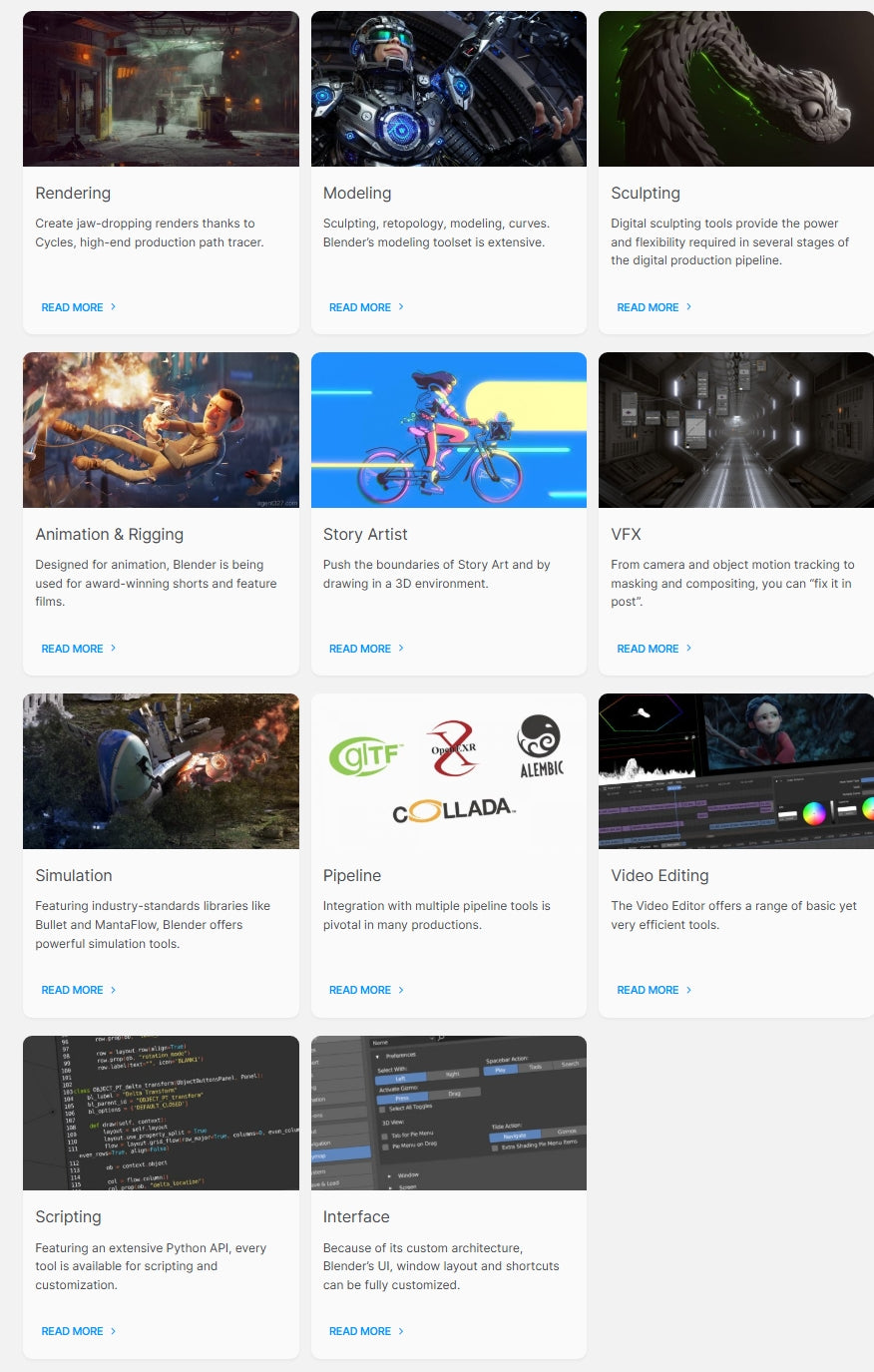Open READ MORE under Scripting
The height and width of the screenshot is (1372, 874).
click(x=72, y=1331)
